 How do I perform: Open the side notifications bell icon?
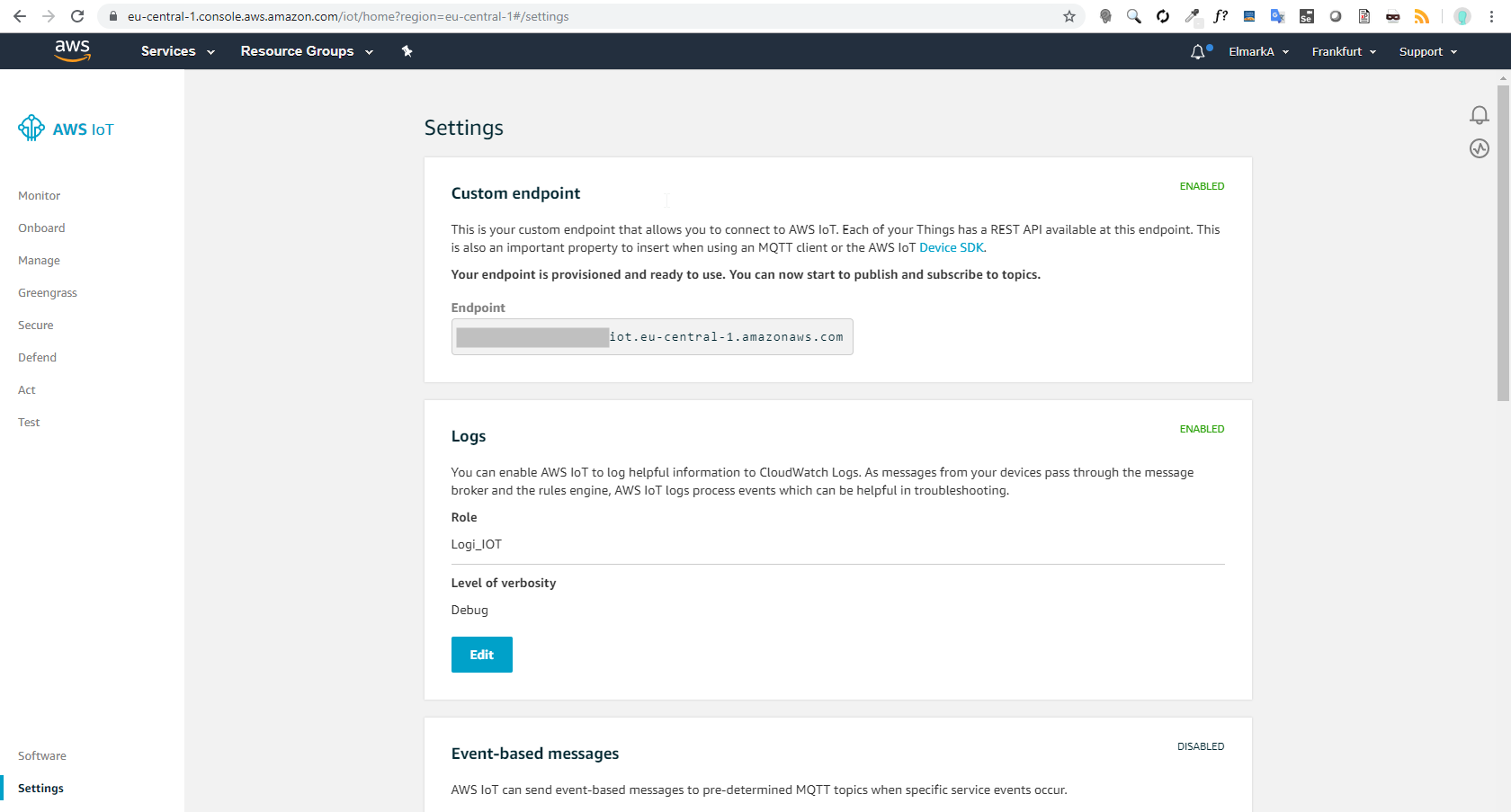tap(1480, 115)
